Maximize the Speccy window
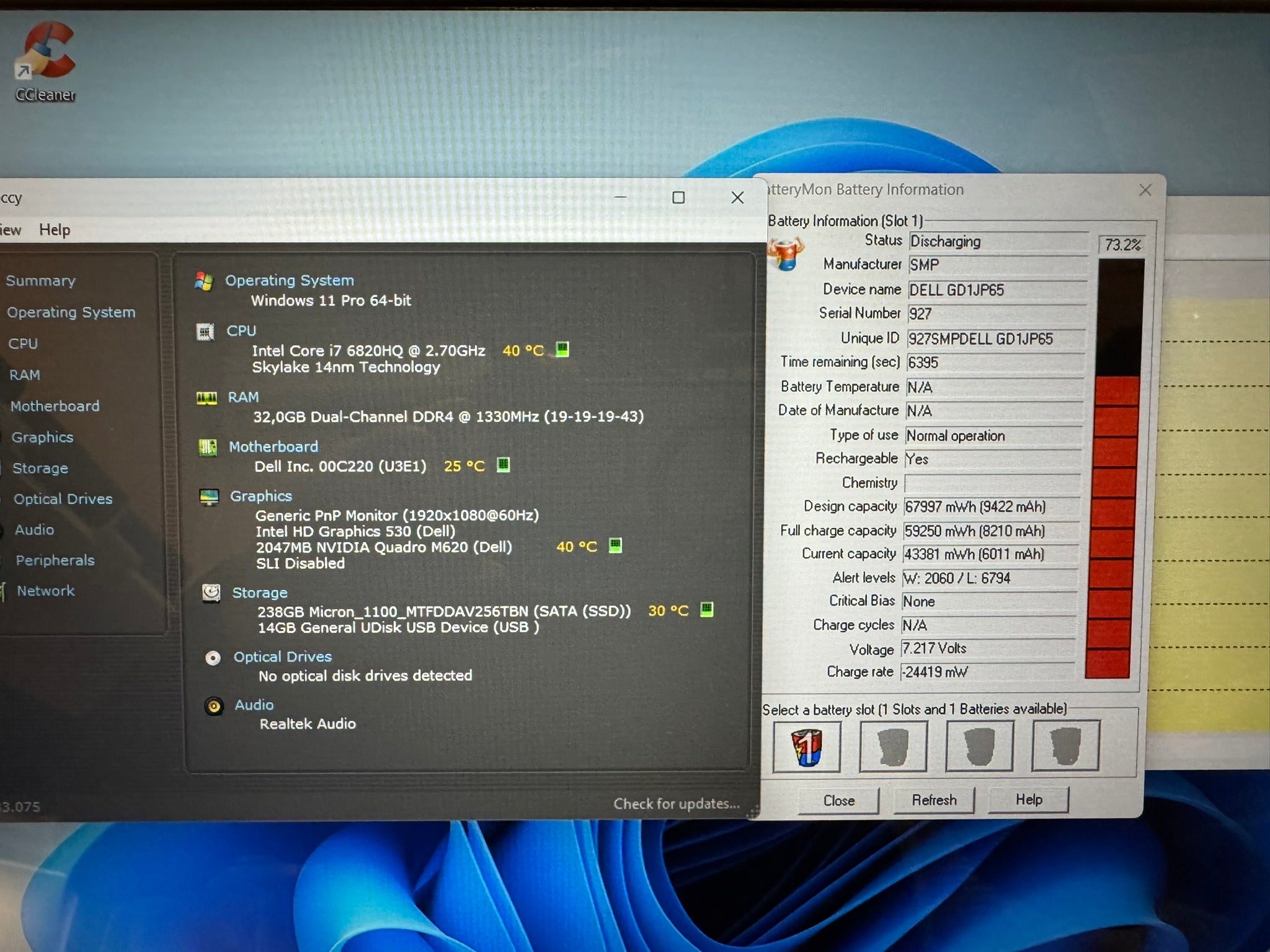 point(678,197)
